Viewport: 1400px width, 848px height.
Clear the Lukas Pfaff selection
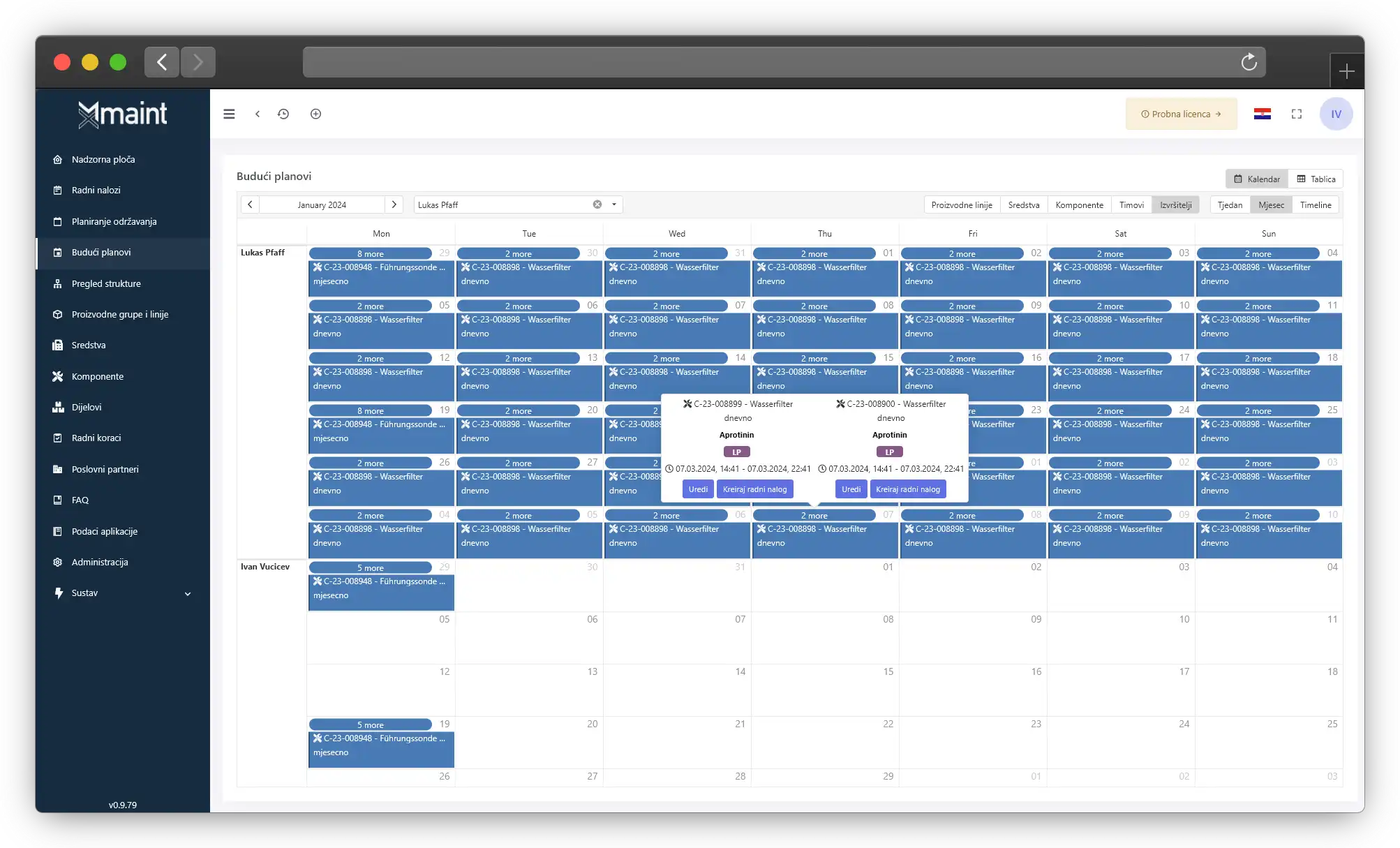597,204
